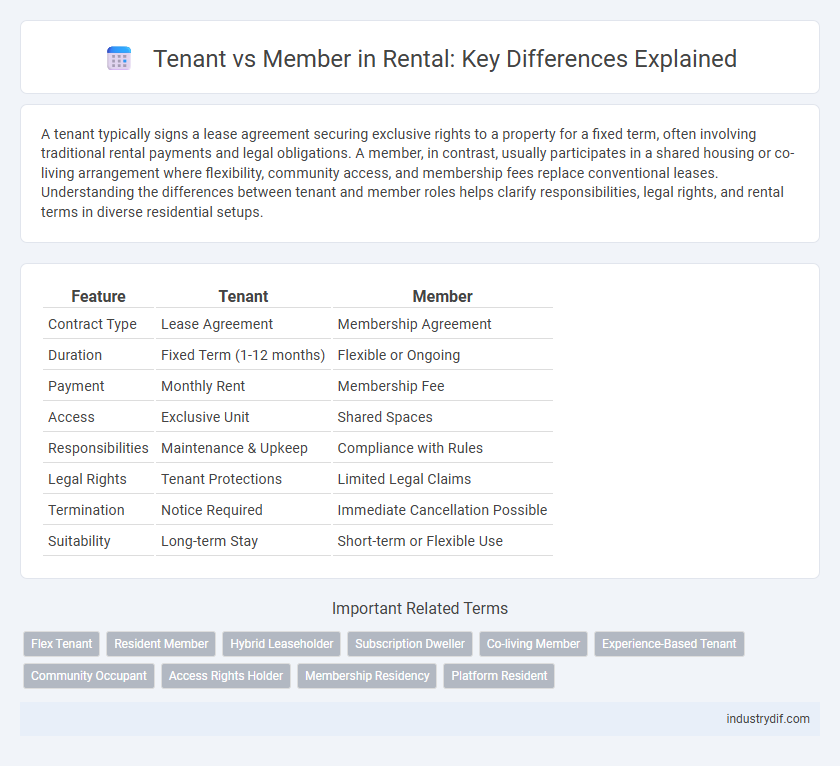The width and height of the screenshot is (840, 766).
Task: Click the intro paragraph about tenant leases
Action: (x=418, y=173)
